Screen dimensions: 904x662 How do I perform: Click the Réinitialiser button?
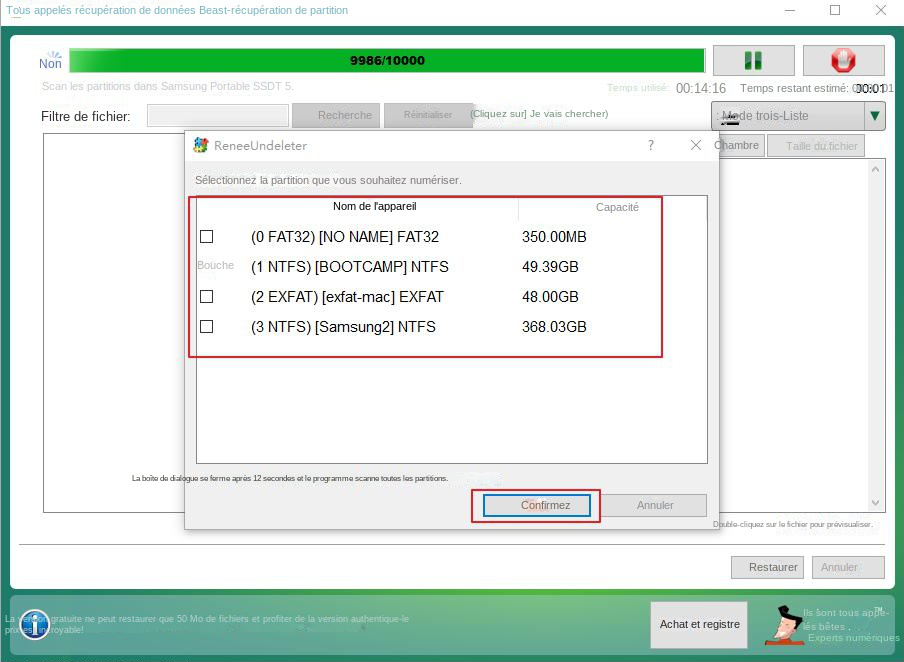pos(428,115)
